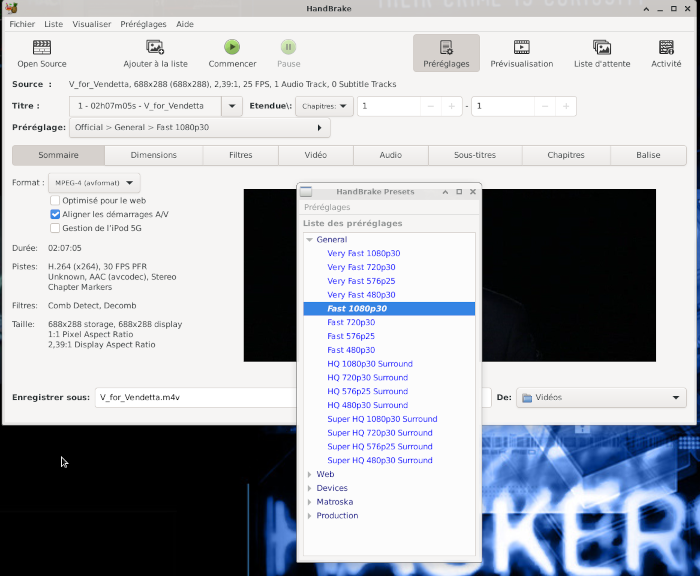Click the Open Source film icon
This screenshot has width=700, height=576.
coord(42,47)
